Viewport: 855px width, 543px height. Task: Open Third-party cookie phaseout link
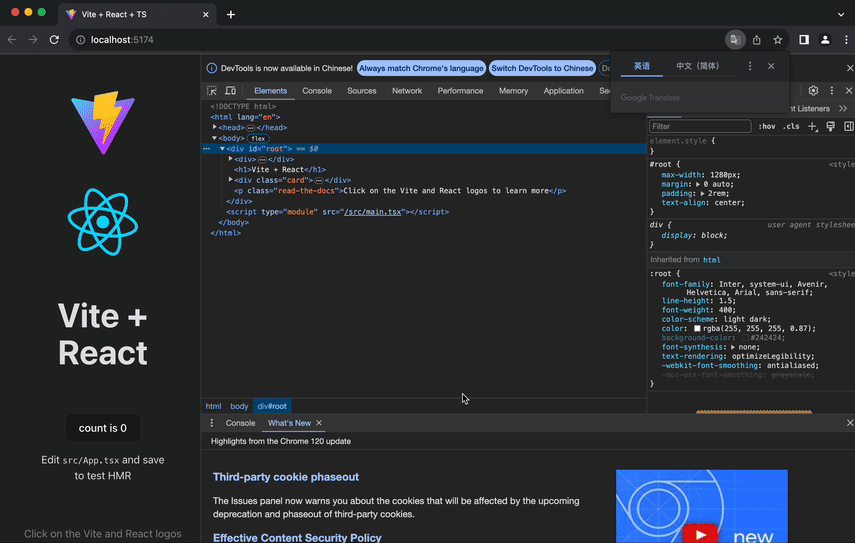[x=286, y=477]
